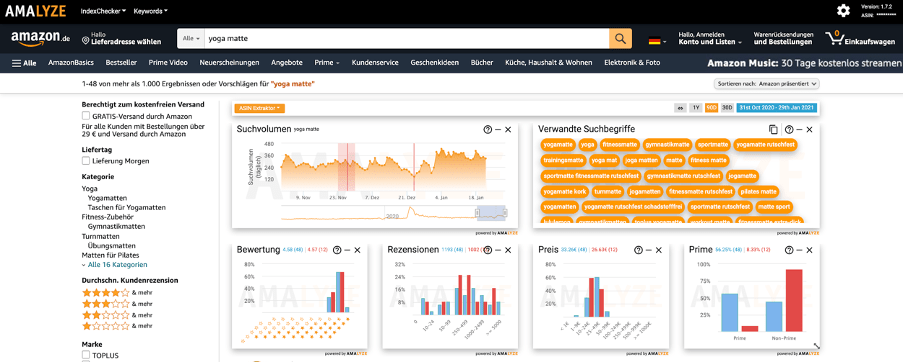The height and width of the screenshot is (362, 904).
Task: Filter by four stars & mehr
Action: tap(118, 292)
